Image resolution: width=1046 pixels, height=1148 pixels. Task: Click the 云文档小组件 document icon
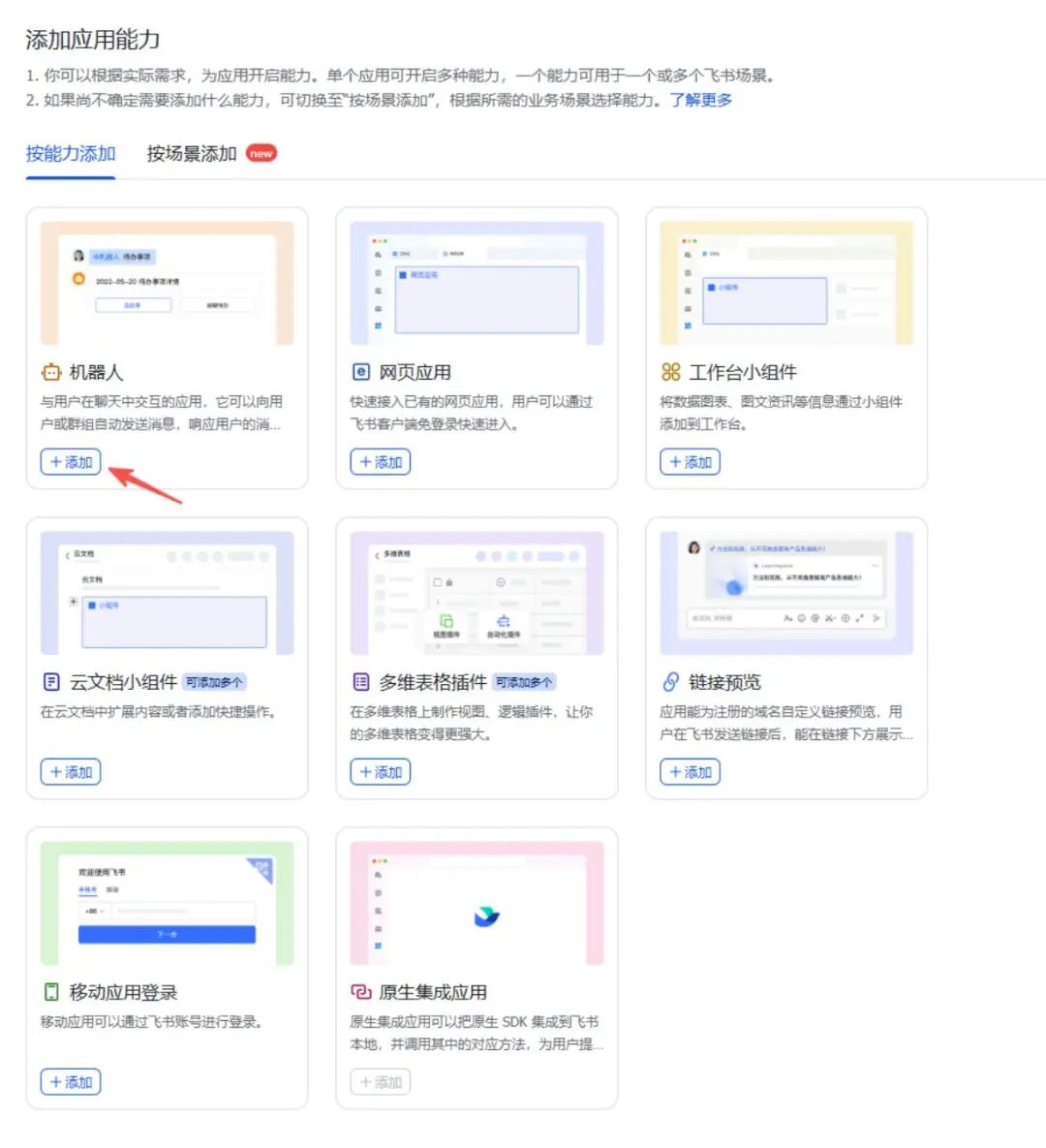tap(51, 682)
